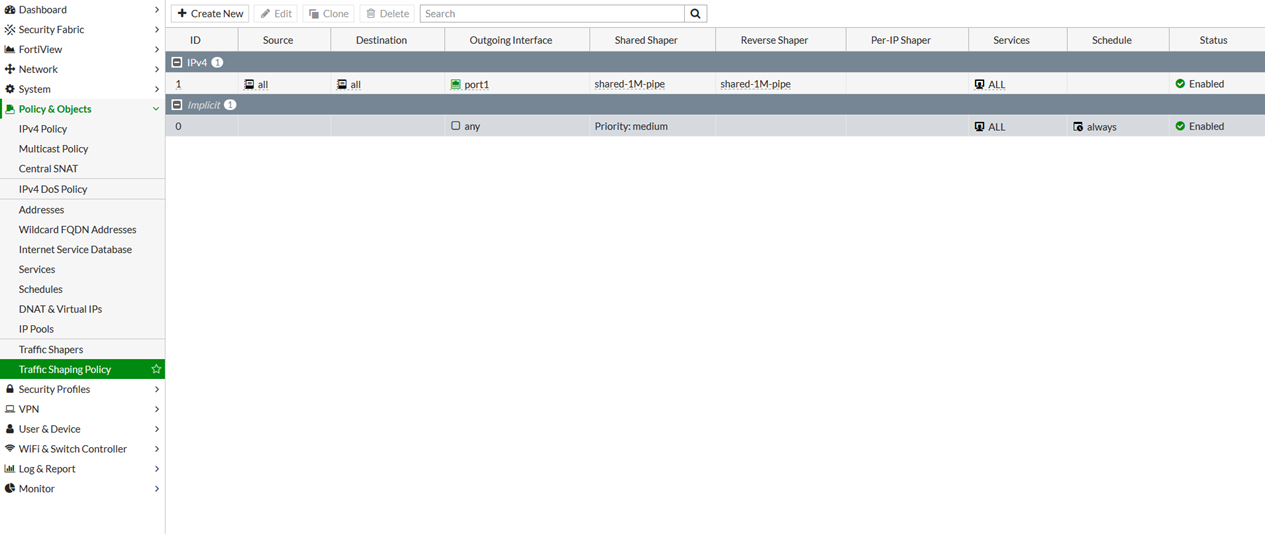Collapse the Implicit policy section
Viewport: 1265px width, 534px height.
coord(177,105)
